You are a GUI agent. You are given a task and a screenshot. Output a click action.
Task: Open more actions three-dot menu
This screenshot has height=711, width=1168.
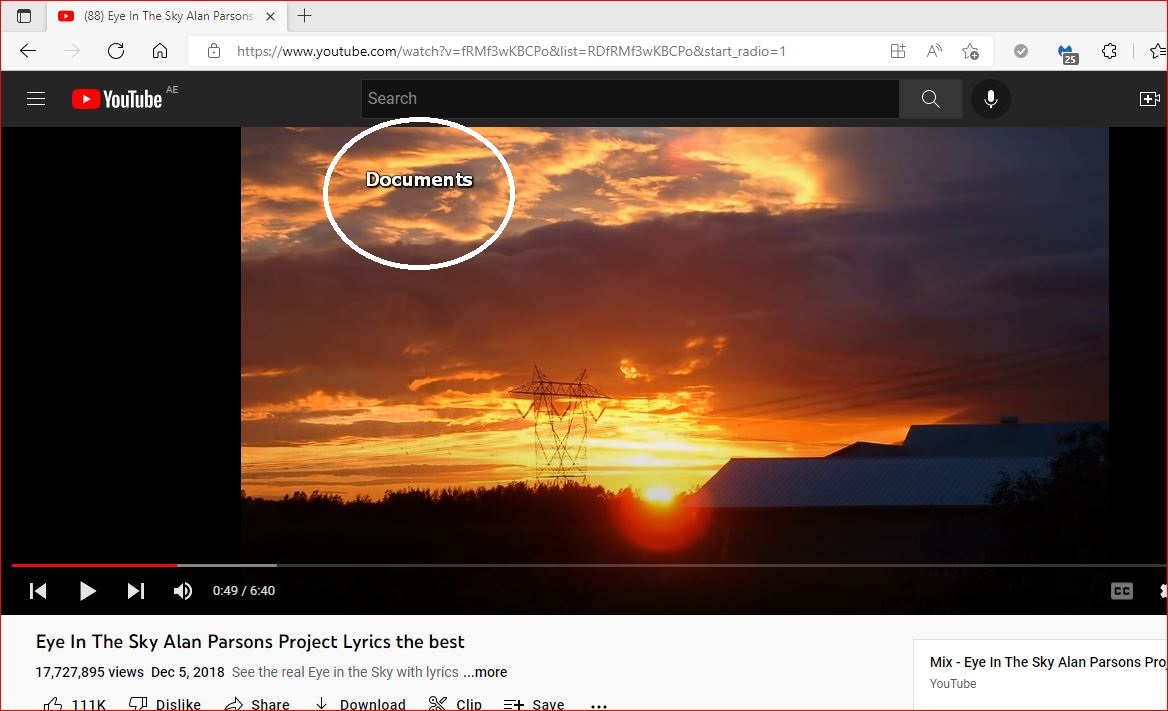(599, 705)
